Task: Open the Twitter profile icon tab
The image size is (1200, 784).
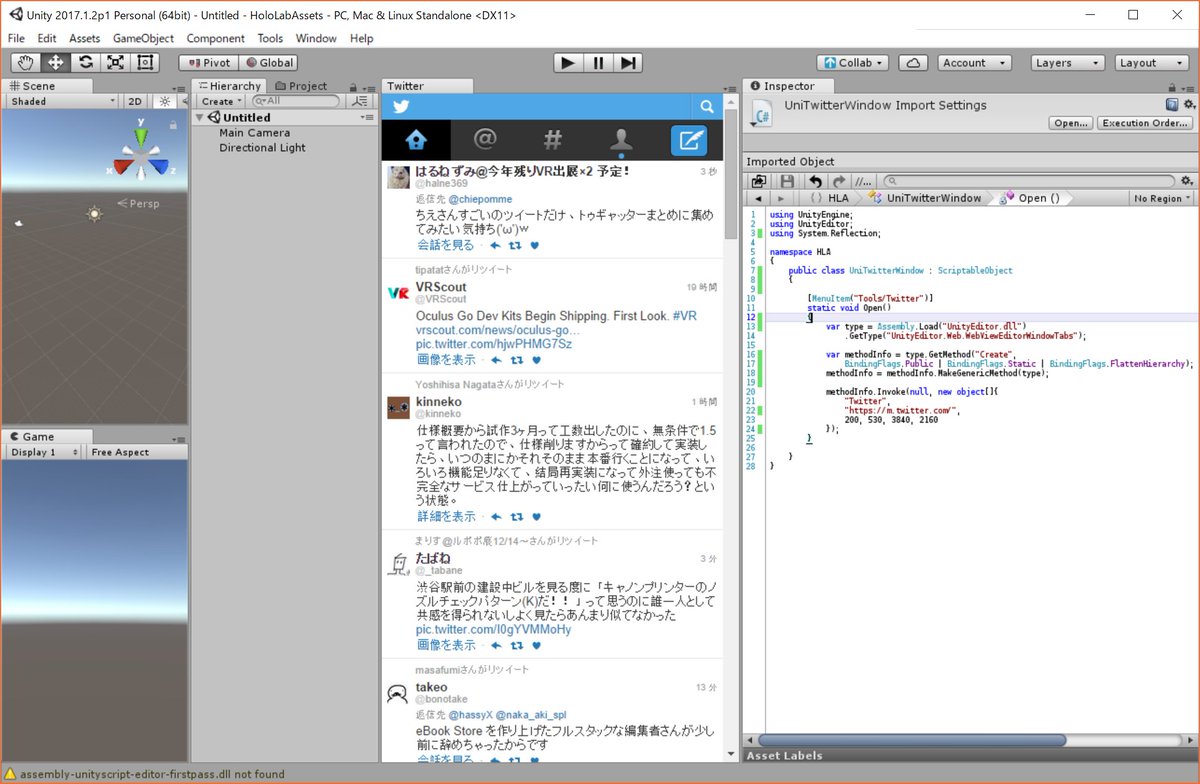Action: tap(621, 140)
